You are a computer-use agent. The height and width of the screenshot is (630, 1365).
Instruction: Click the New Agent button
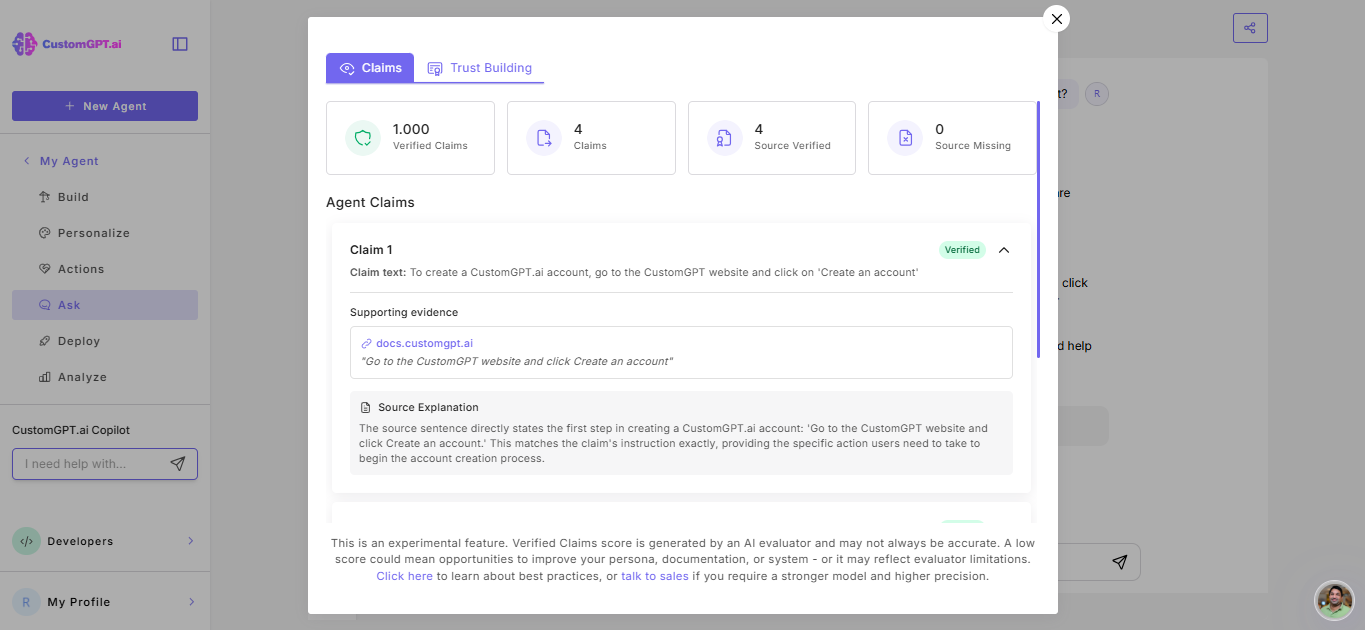105,106
